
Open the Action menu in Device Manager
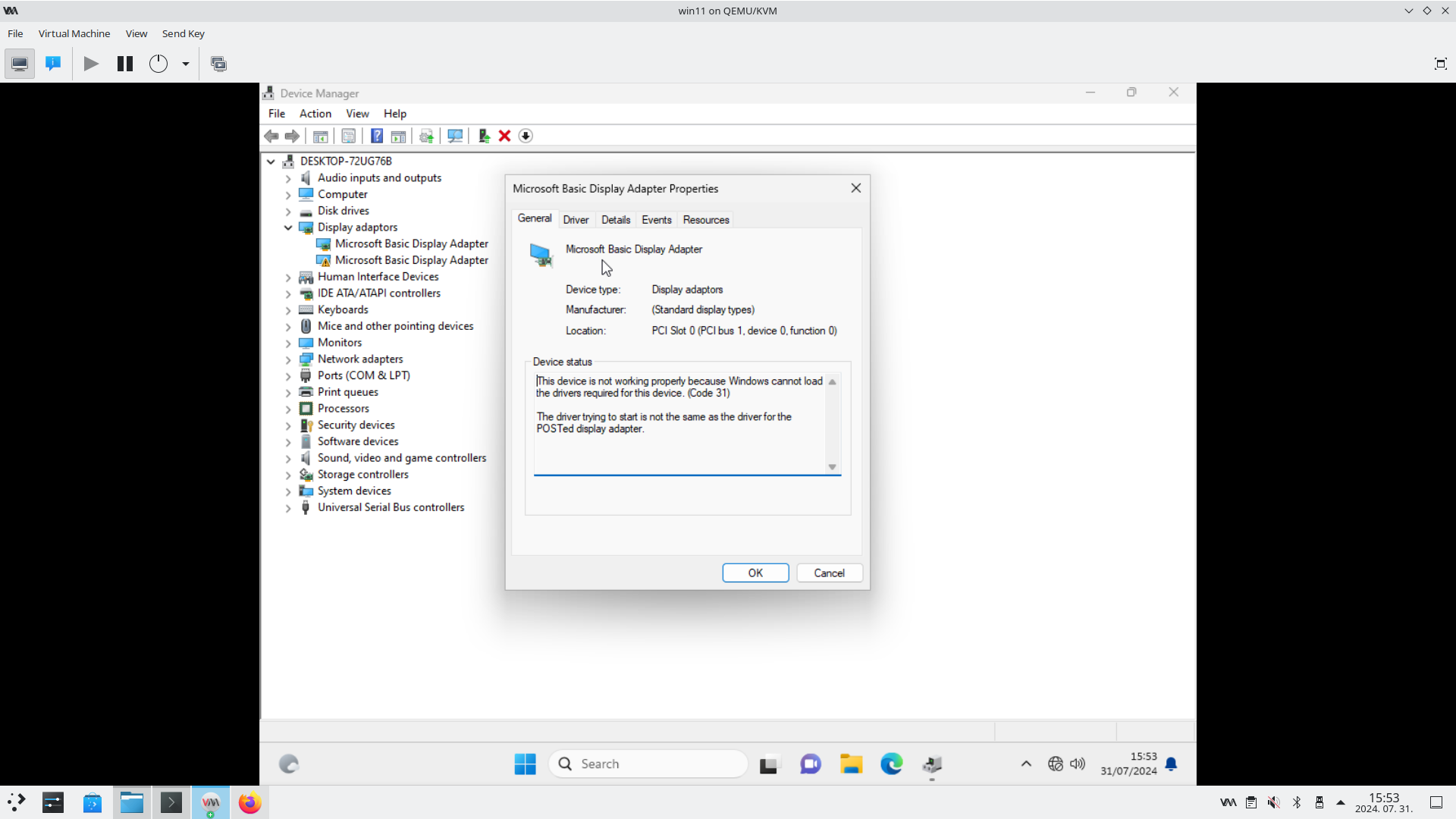315,114
